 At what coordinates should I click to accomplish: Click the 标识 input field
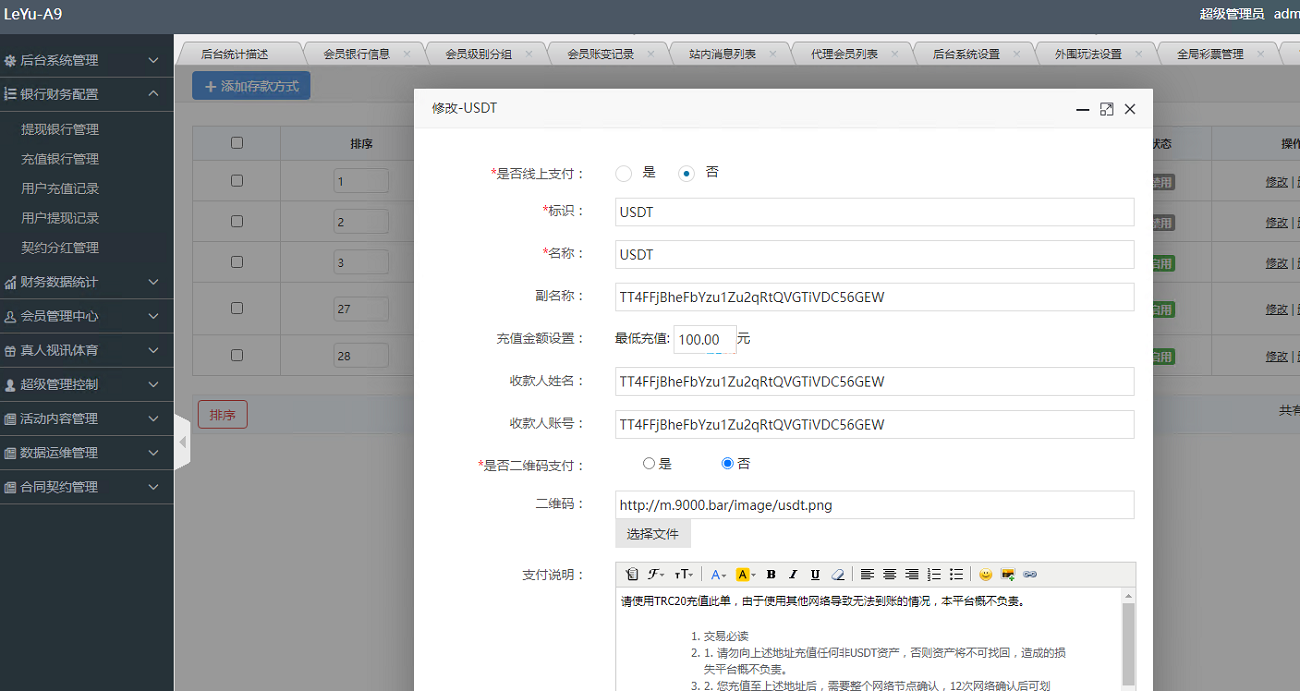click(875, 212)
